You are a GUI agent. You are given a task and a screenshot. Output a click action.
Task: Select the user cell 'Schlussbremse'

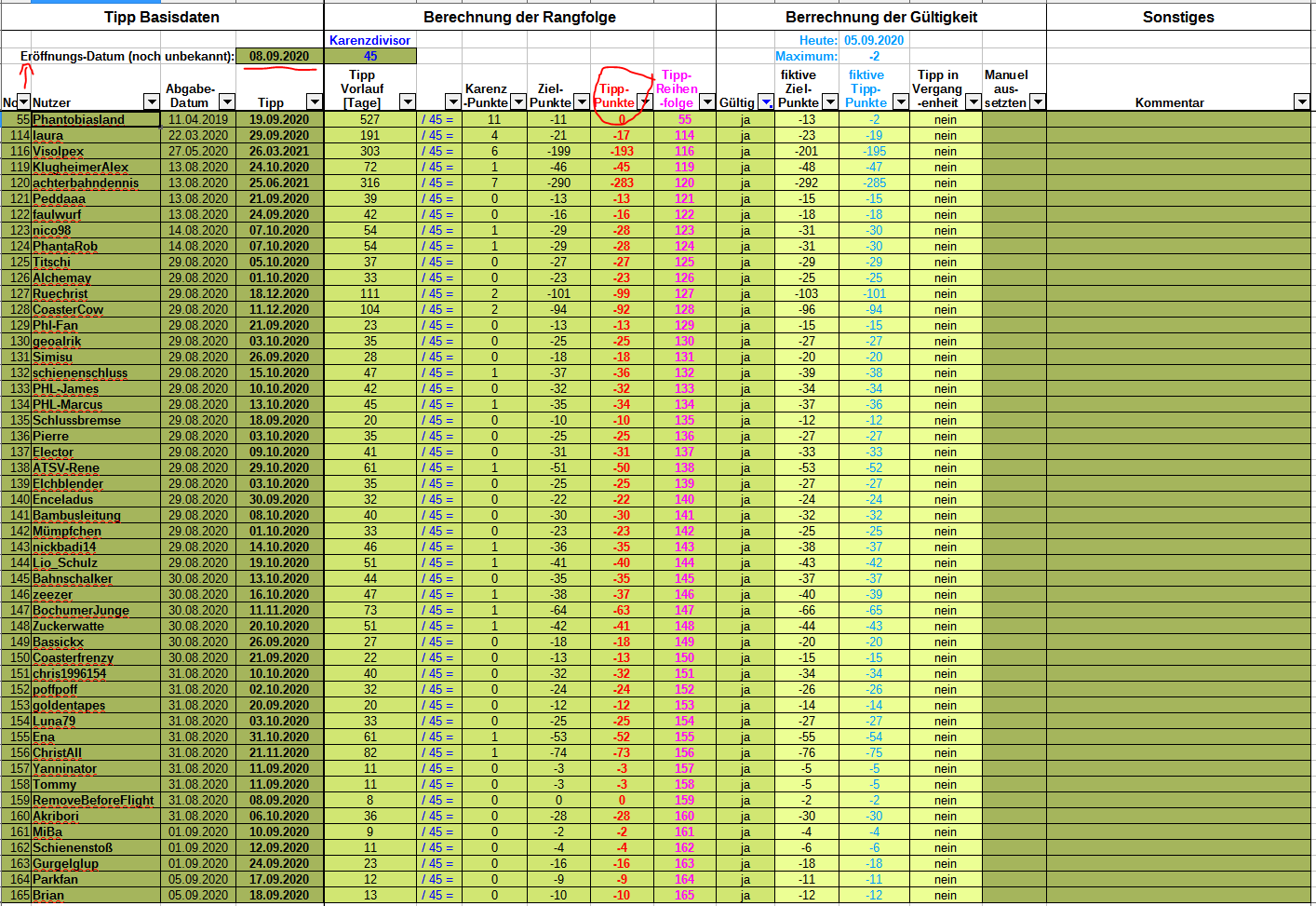click(96, 420)
